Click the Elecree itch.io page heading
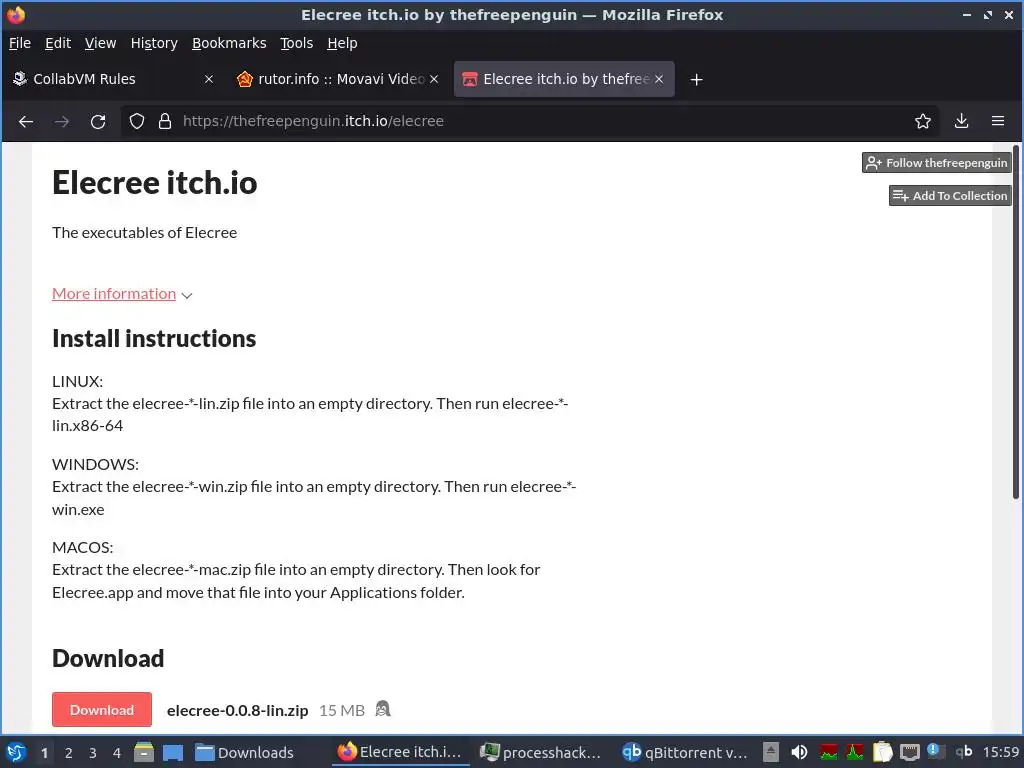The height and width of the screenshot is (768, 1024). tap(155, 182)
